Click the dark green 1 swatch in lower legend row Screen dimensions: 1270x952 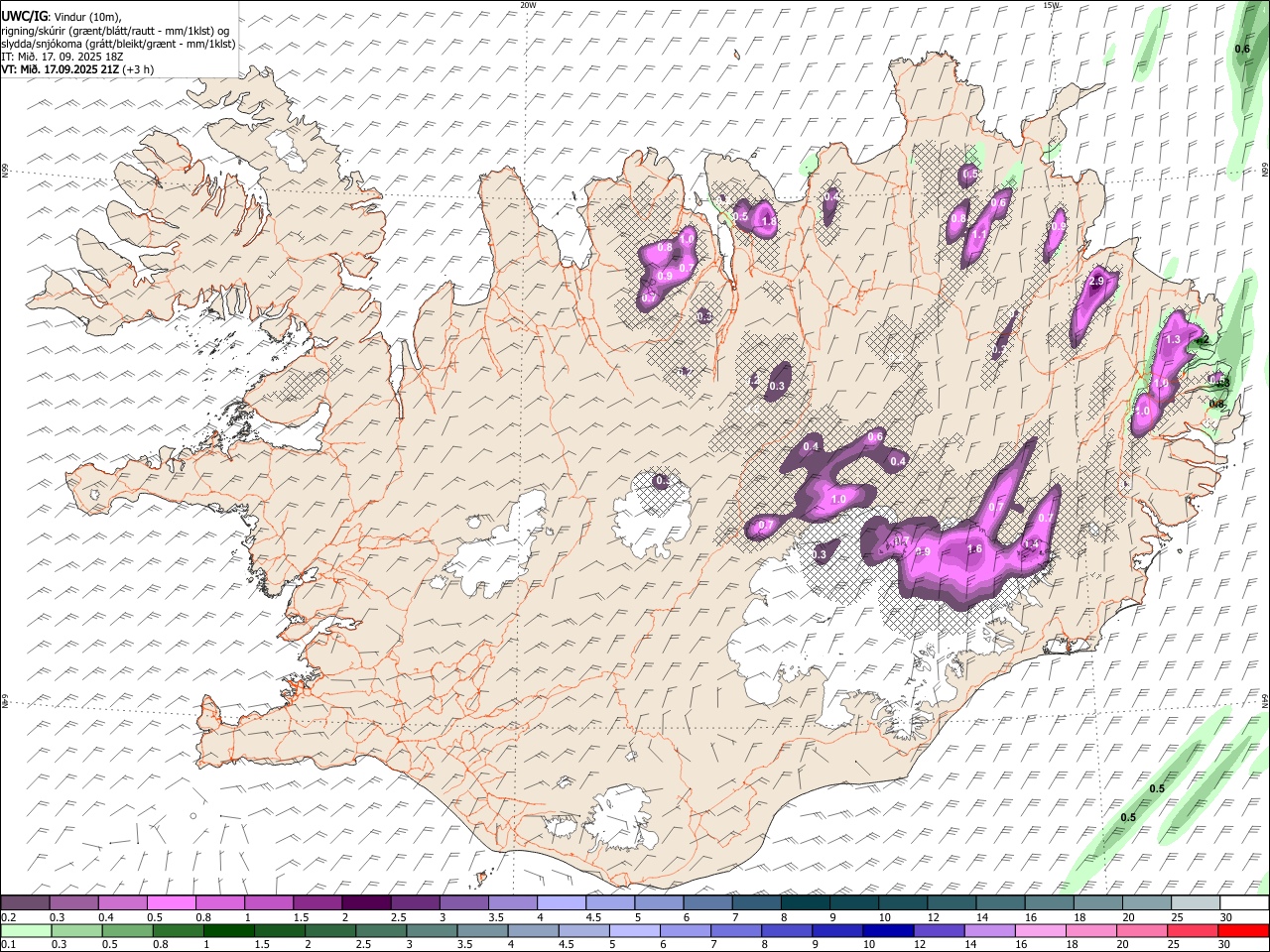pos(228,931)
